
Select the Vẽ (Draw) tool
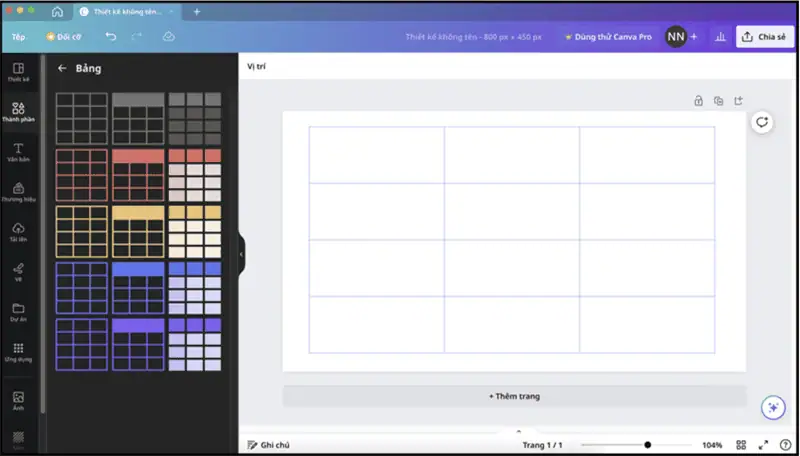point(18,271)
